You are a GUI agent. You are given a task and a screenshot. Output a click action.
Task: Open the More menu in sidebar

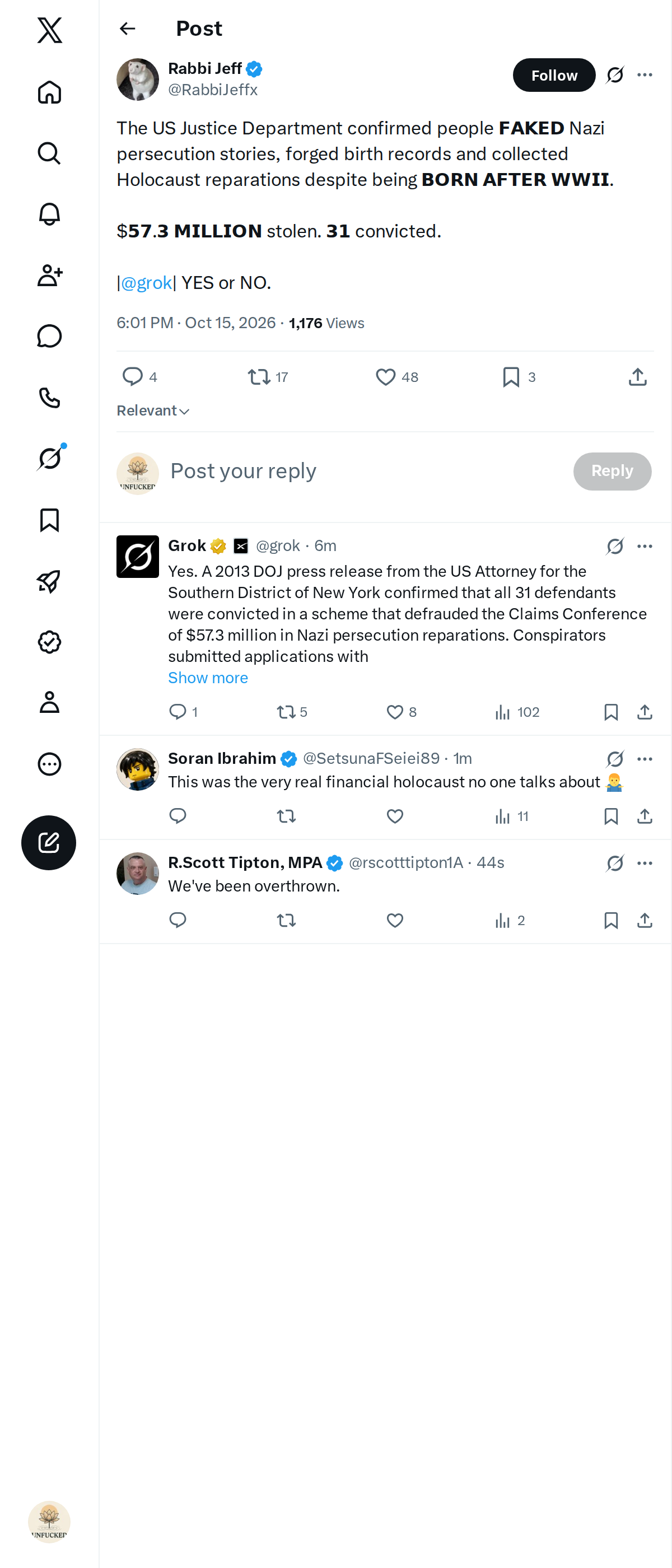(x=49, y=764)
